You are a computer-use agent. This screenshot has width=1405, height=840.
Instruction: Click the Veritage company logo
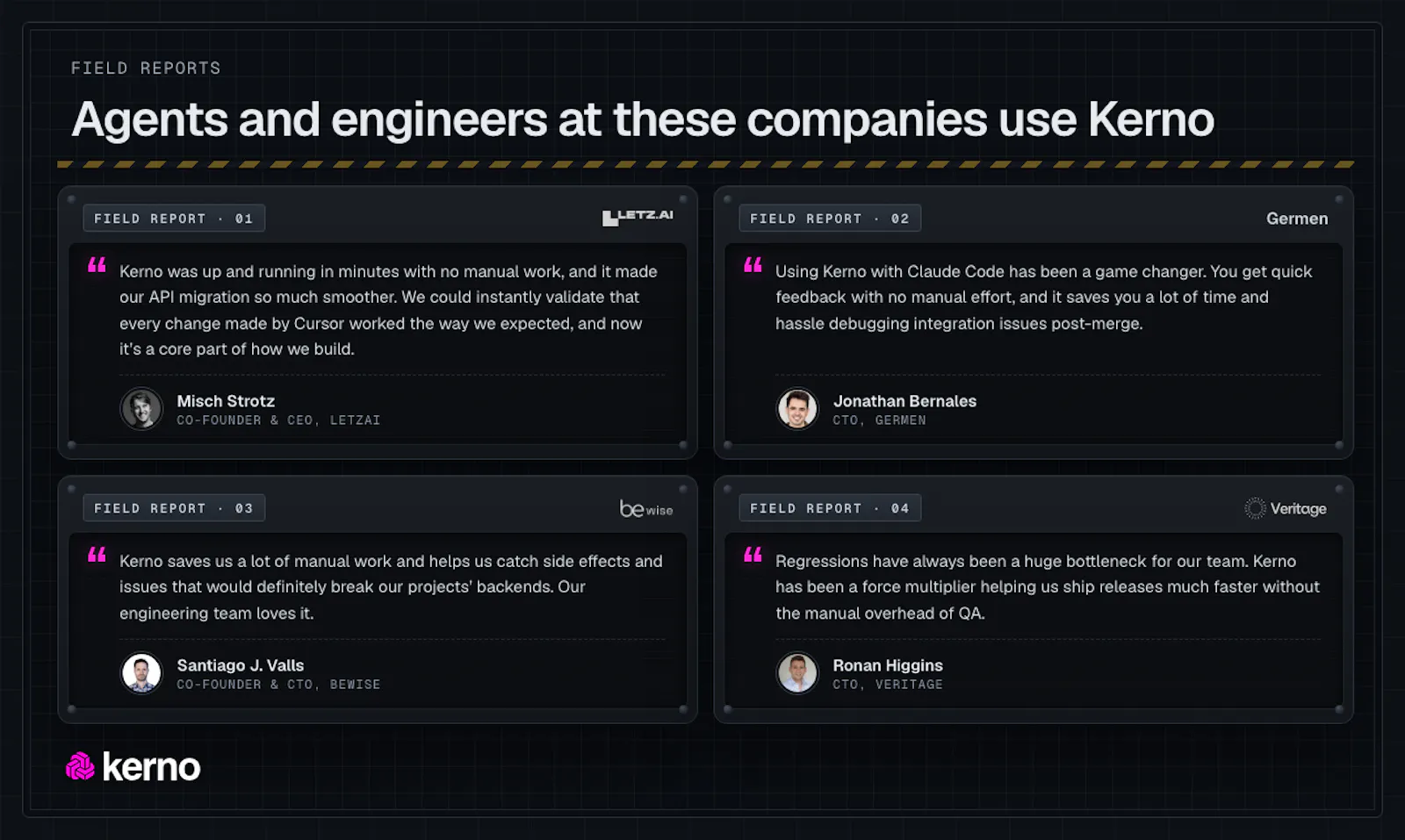pos(1286,508)
